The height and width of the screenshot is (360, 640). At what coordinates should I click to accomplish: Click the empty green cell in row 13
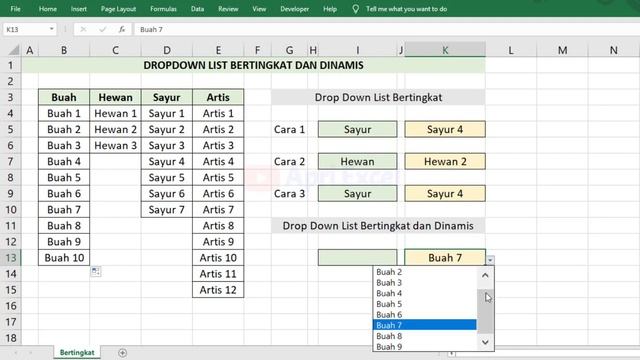click(x=358, y=258)
